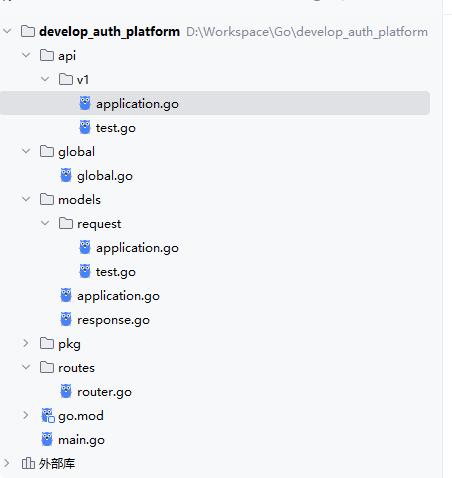Click the gopher icon beside response.go

pos(66,319)
